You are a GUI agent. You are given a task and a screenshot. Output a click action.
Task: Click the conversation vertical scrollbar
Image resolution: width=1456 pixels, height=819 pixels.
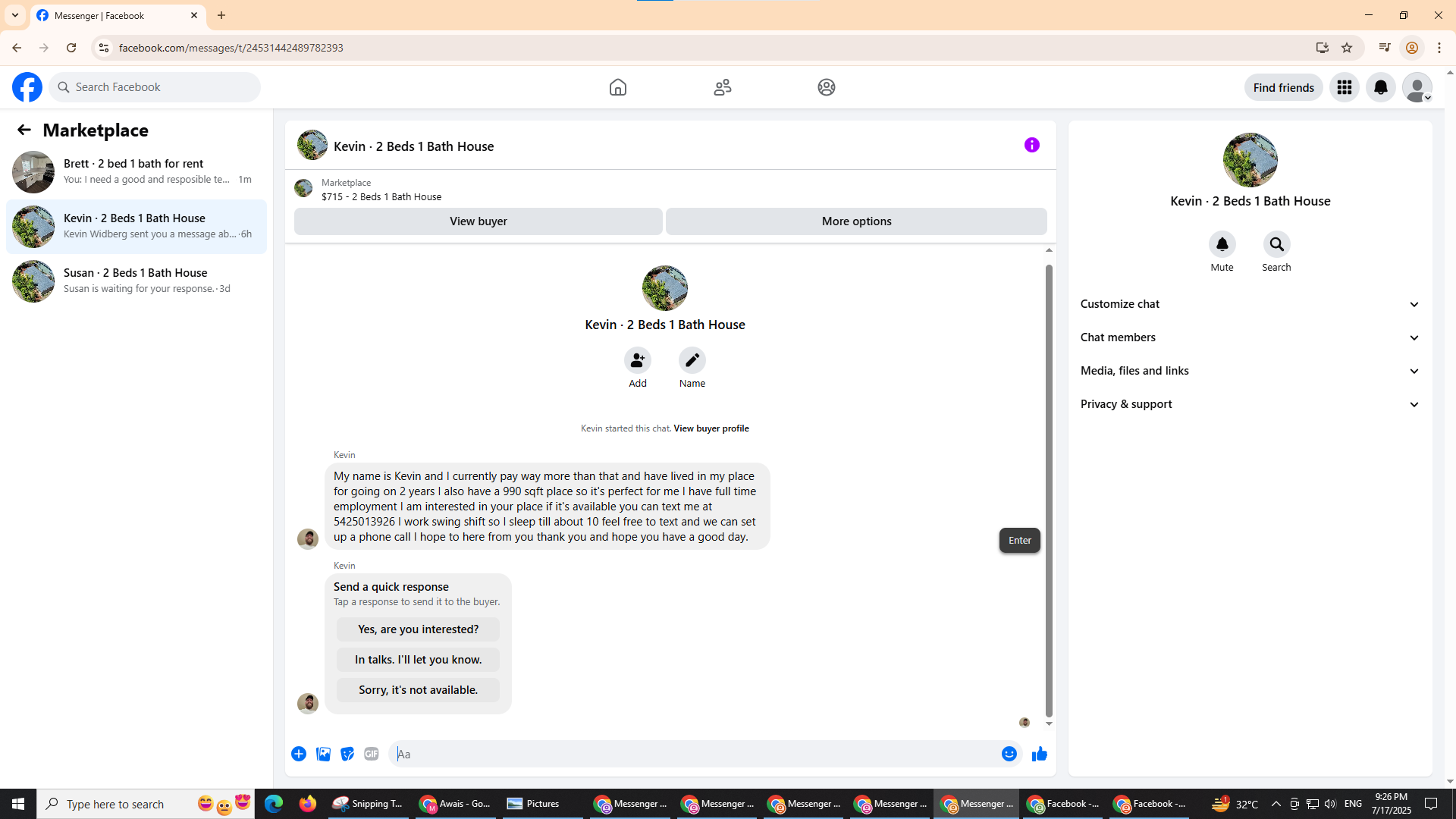click(1049, 490)
